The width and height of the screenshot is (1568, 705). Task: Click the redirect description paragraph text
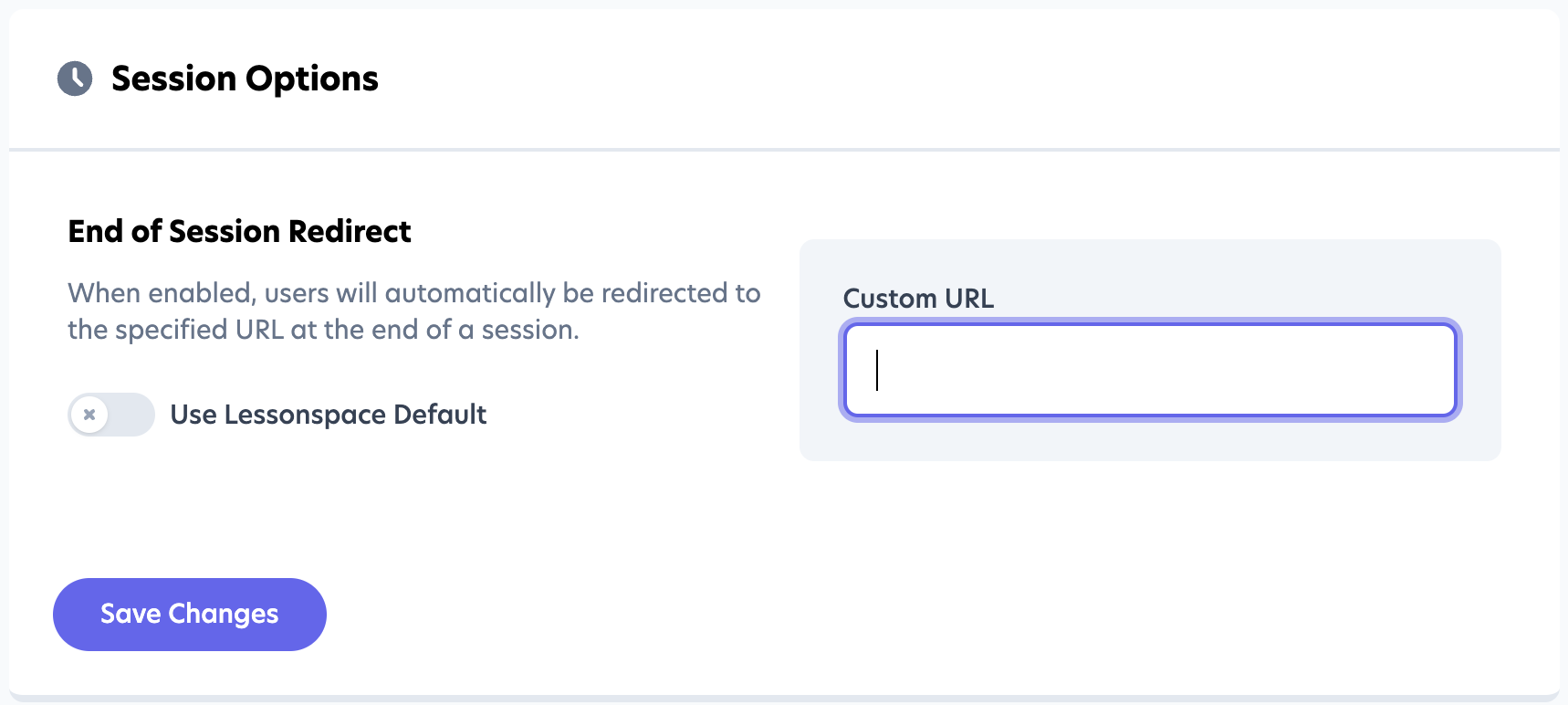click(x=413, y=311)
